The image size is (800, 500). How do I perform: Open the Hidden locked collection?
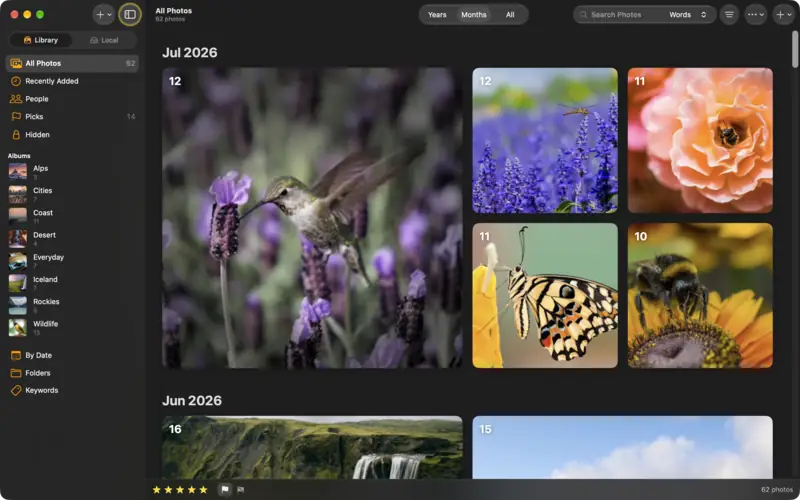72,135
